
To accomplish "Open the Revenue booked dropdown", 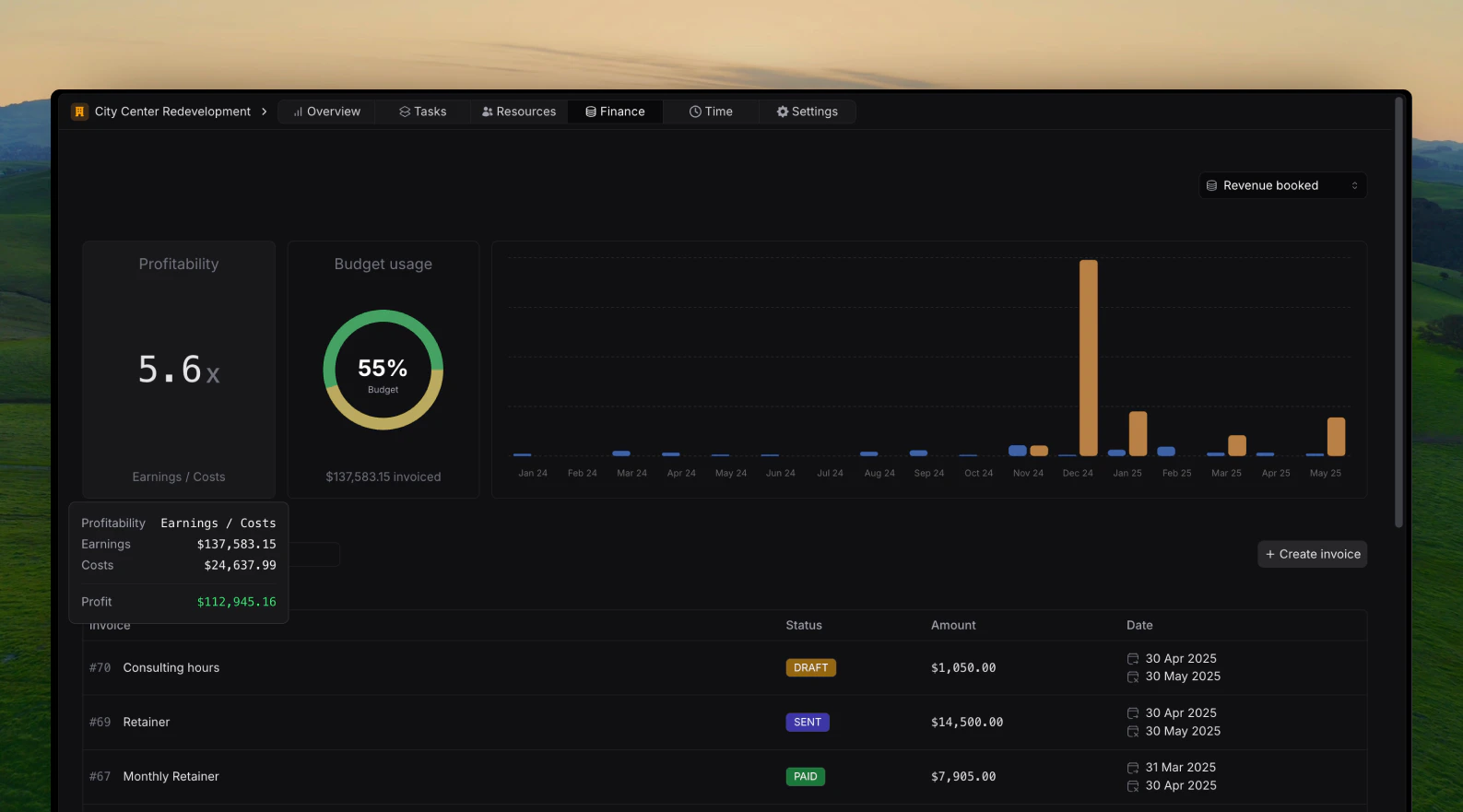I will click(1282, 185).
